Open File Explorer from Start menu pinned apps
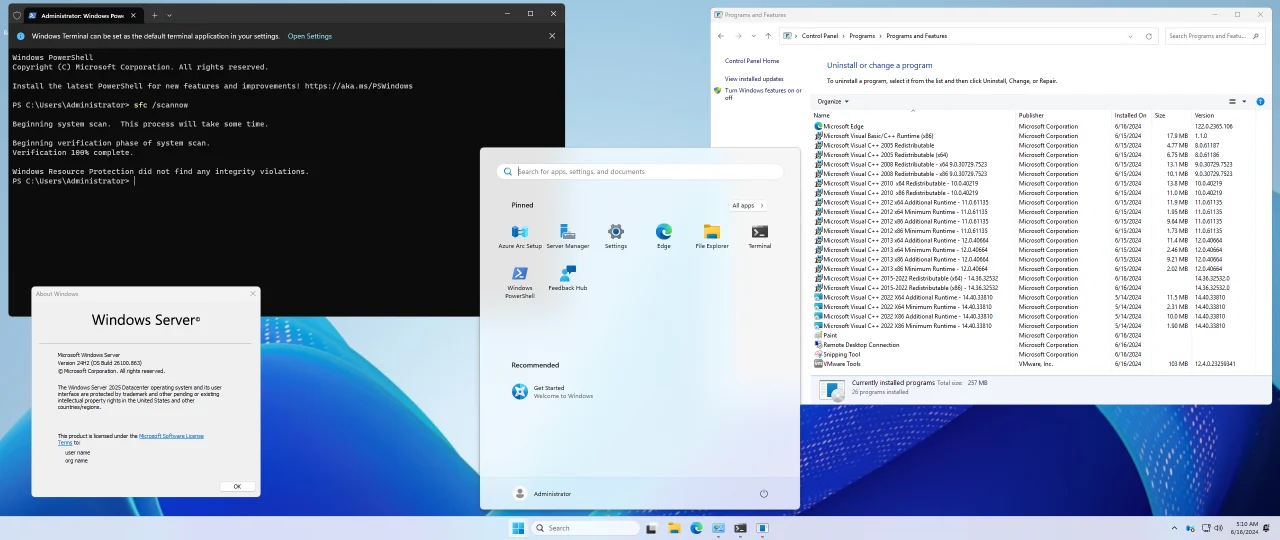 click(712, 236)
